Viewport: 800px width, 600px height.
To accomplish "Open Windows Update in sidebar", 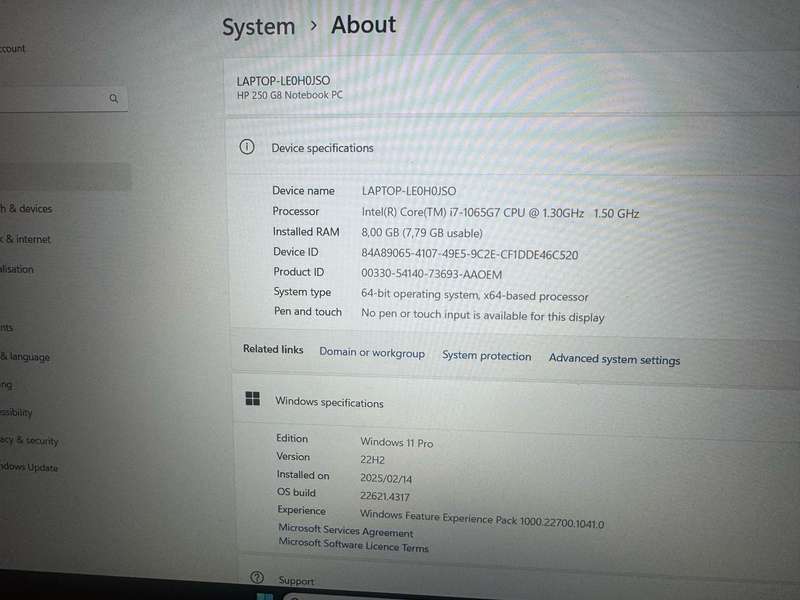I will point(29,467).
